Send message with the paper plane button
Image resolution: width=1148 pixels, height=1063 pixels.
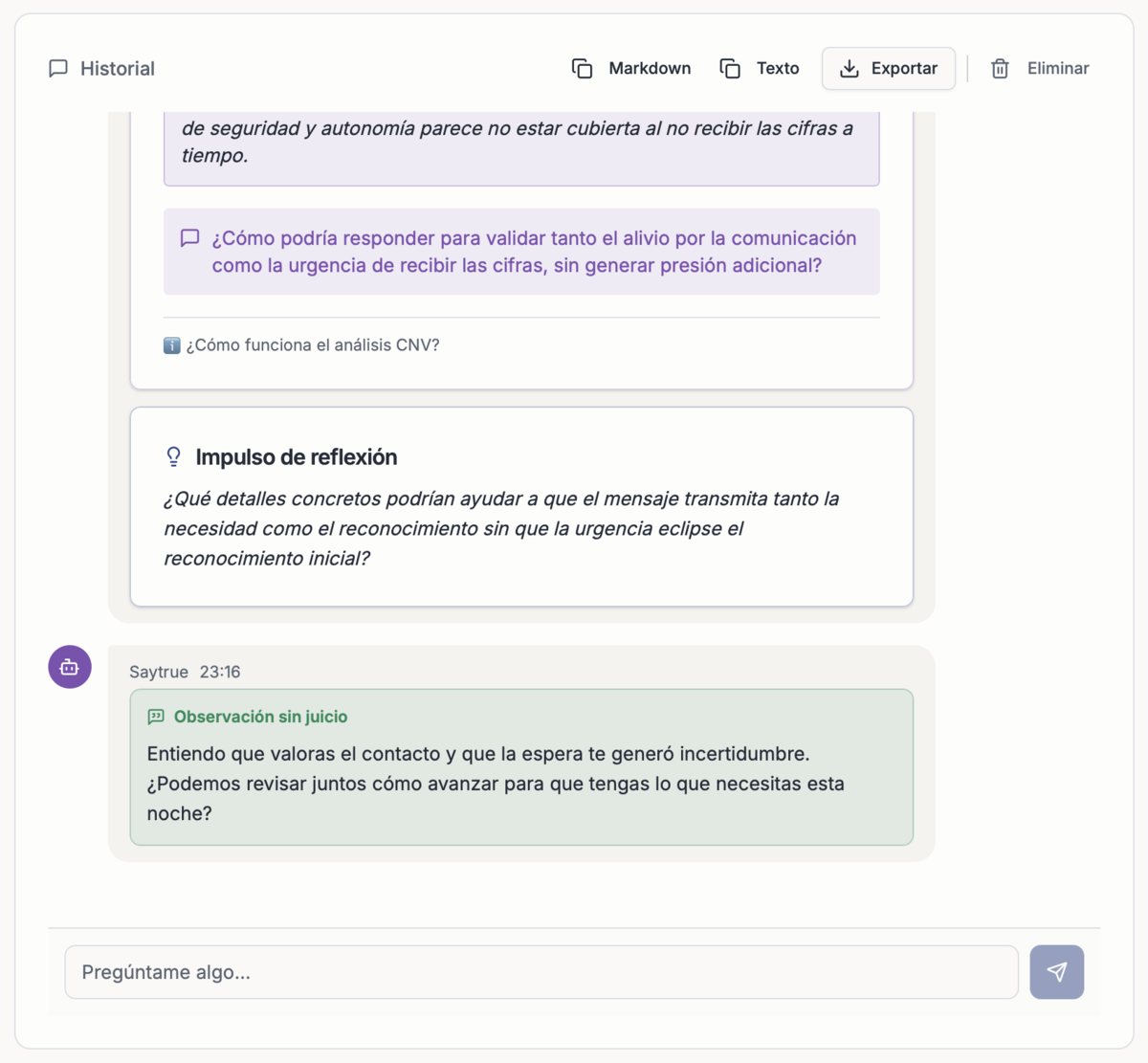point(1056,972)
